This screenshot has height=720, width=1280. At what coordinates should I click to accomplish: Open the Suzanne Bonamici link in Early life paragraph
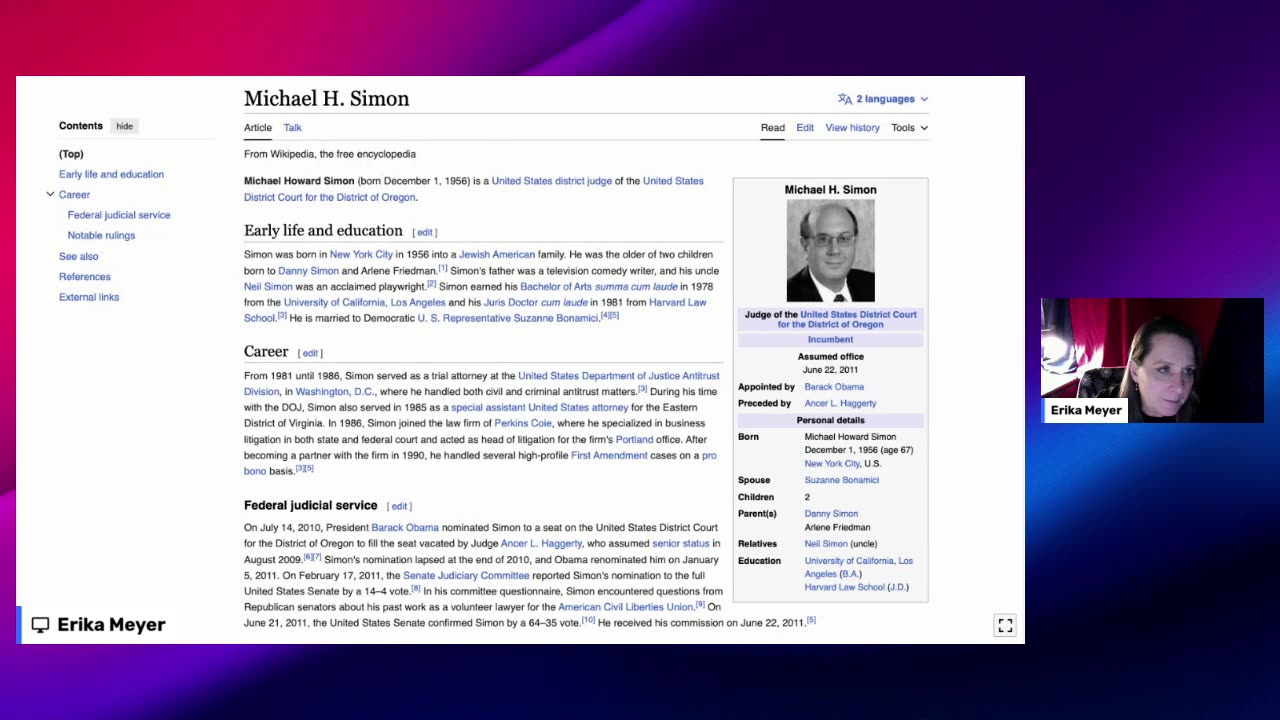[x=507, y=318]
